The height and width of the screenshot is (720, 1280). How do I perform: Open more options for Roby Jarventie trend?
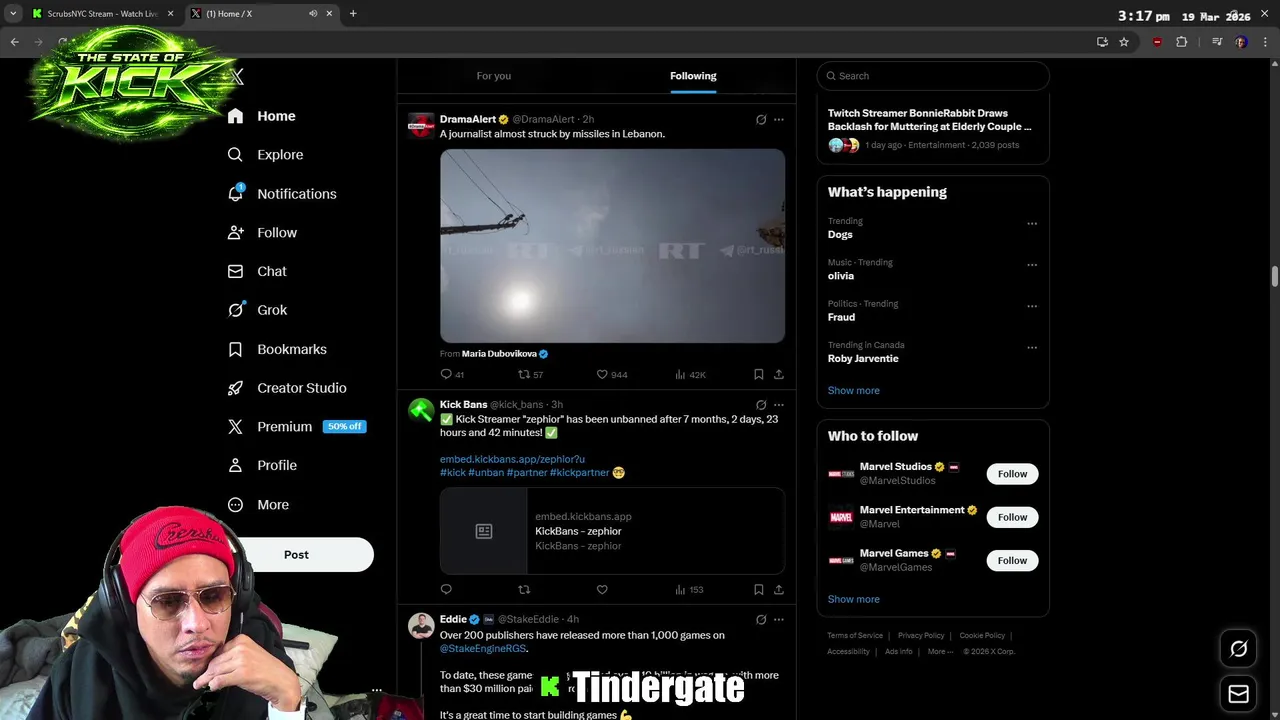point(1032,348)
